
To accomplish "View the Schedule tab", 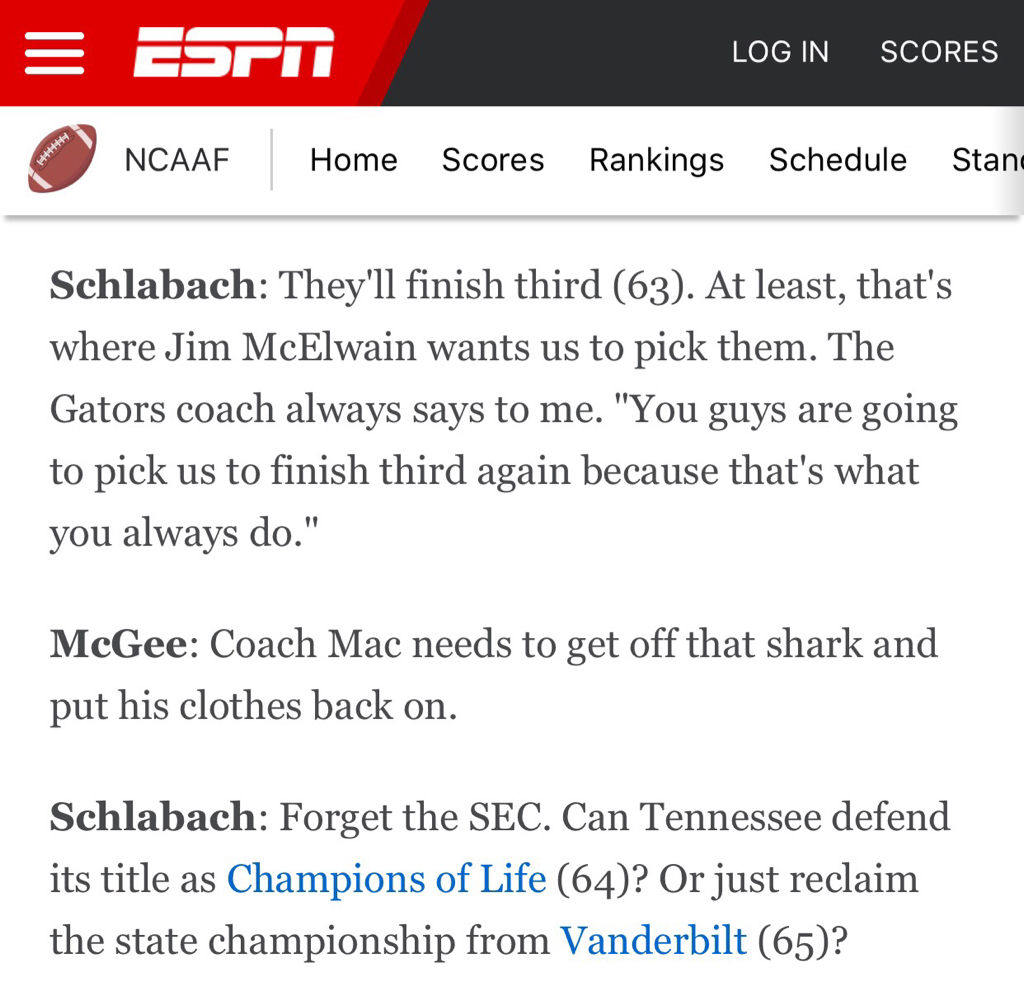I will tap(837, 160).
